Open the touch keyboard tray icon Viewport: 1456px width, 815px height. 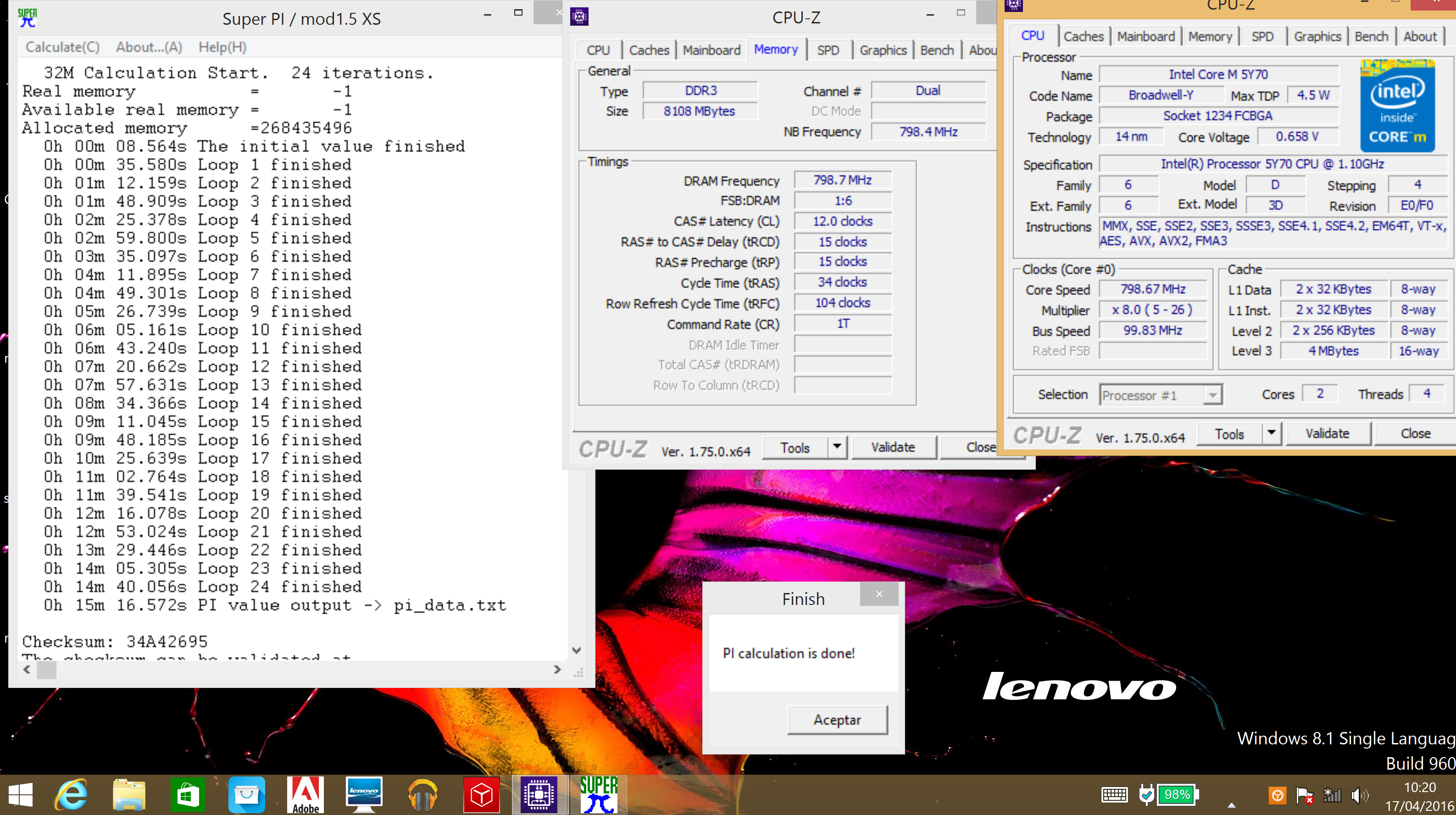pos(1115,795)
